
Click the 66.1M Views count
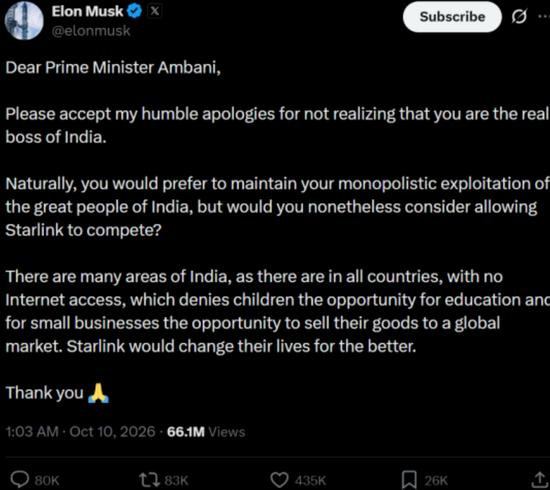(206, 432)
